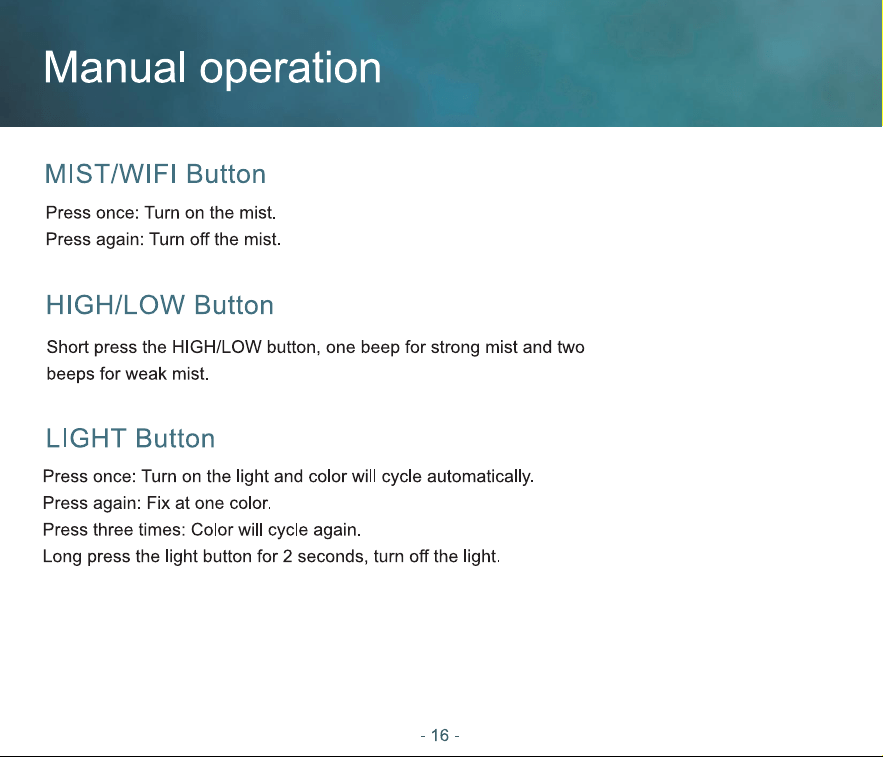This screenshot has width=883, height=757.
Task: Click 'Press three times: Color will cycle again.'
Action: pos(202,530)
